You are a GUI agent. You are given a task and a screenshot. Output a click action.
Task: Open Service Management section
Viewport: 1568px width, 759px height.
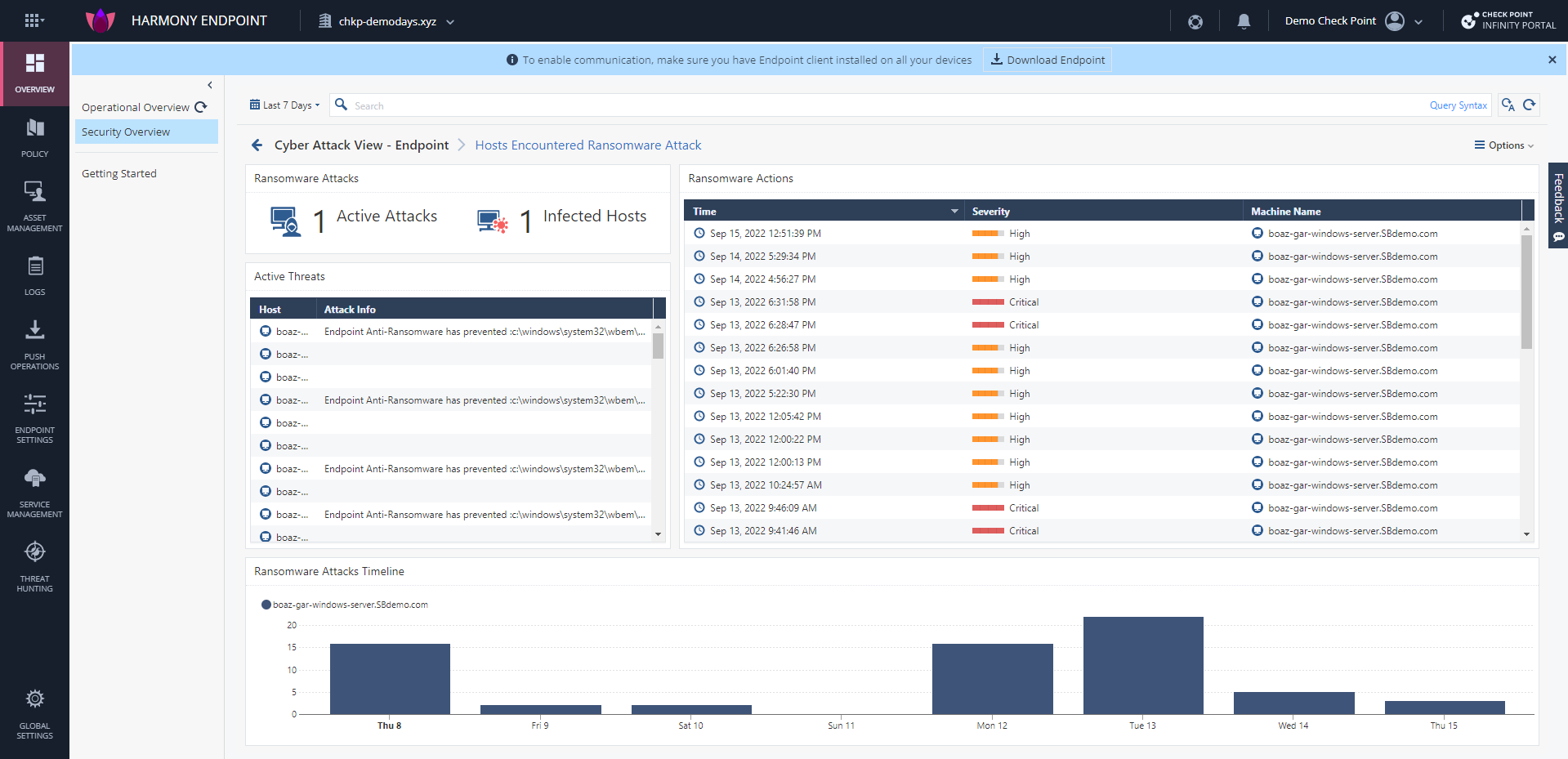point(34,493)
